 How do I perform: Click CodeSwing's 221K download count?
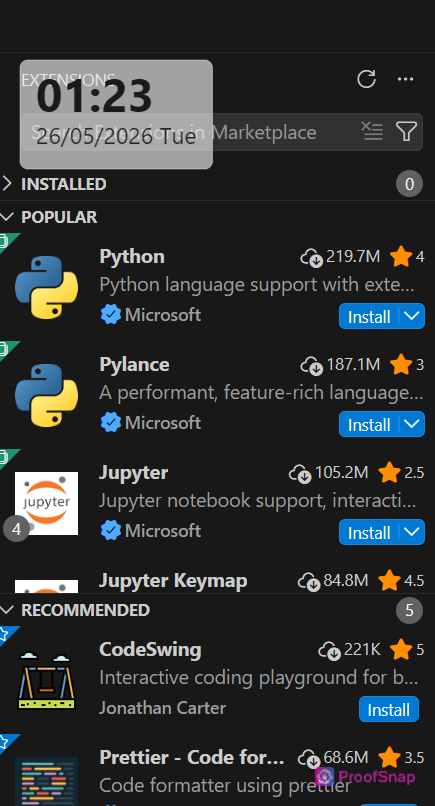[362, 649]
